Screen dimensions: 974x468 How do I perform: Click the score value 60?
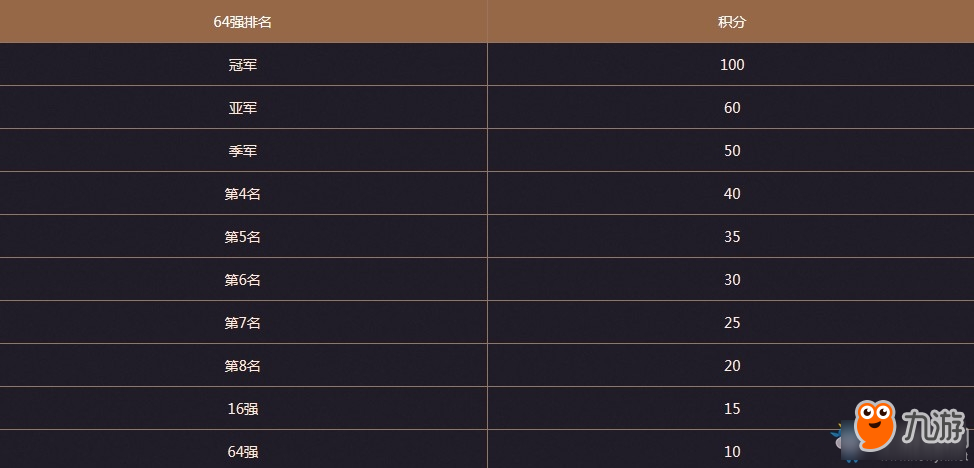[x=732, y=108]
